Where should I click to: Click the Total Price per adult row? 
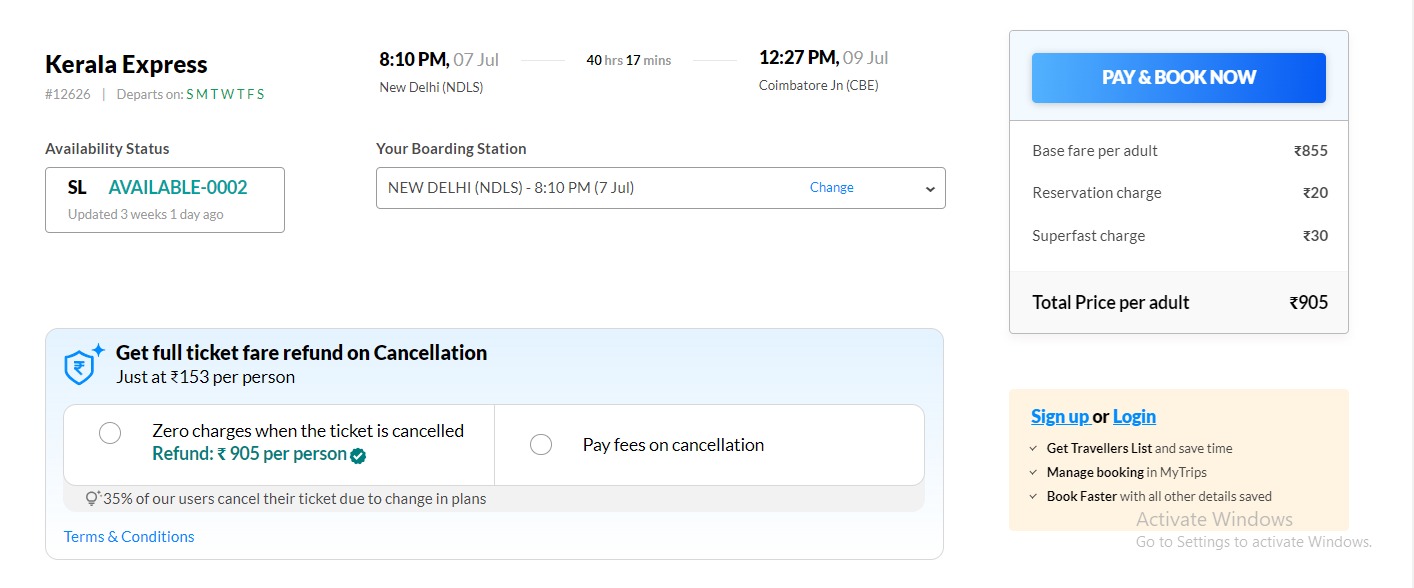coord(1179,302)
